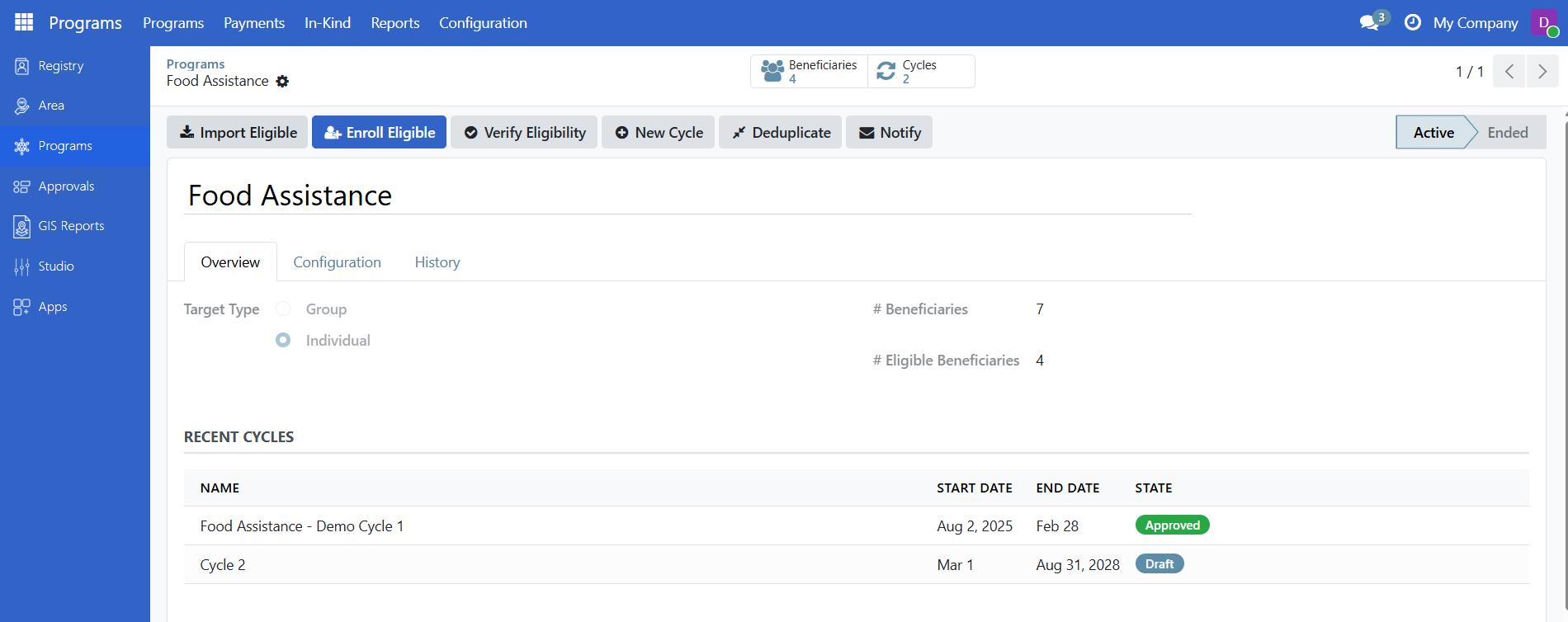This screenshot has height=622, width=1568.
Task: Click the Programs sidebar icon
Action: tap(22, 146)
